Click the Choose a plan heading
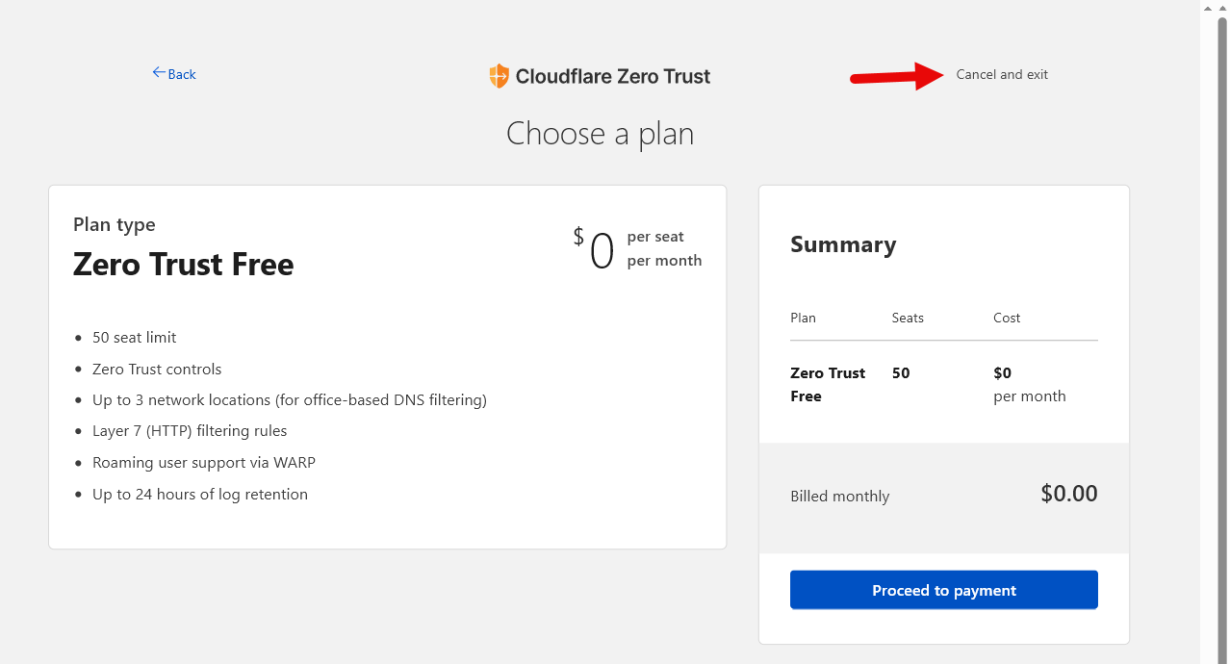Screen dimensions: 1230x664 click(x=600, y=134)
